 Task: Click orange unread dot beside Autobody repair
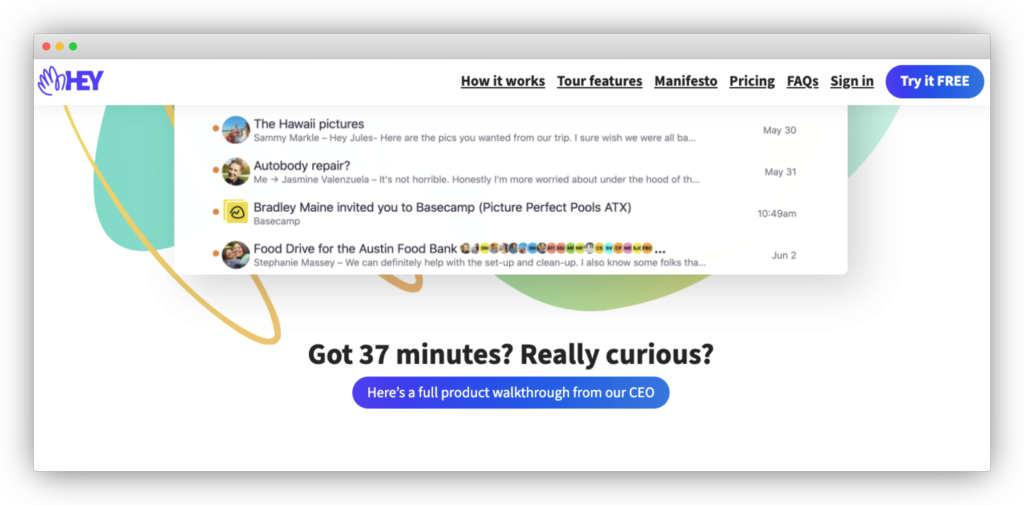(216, 171)
